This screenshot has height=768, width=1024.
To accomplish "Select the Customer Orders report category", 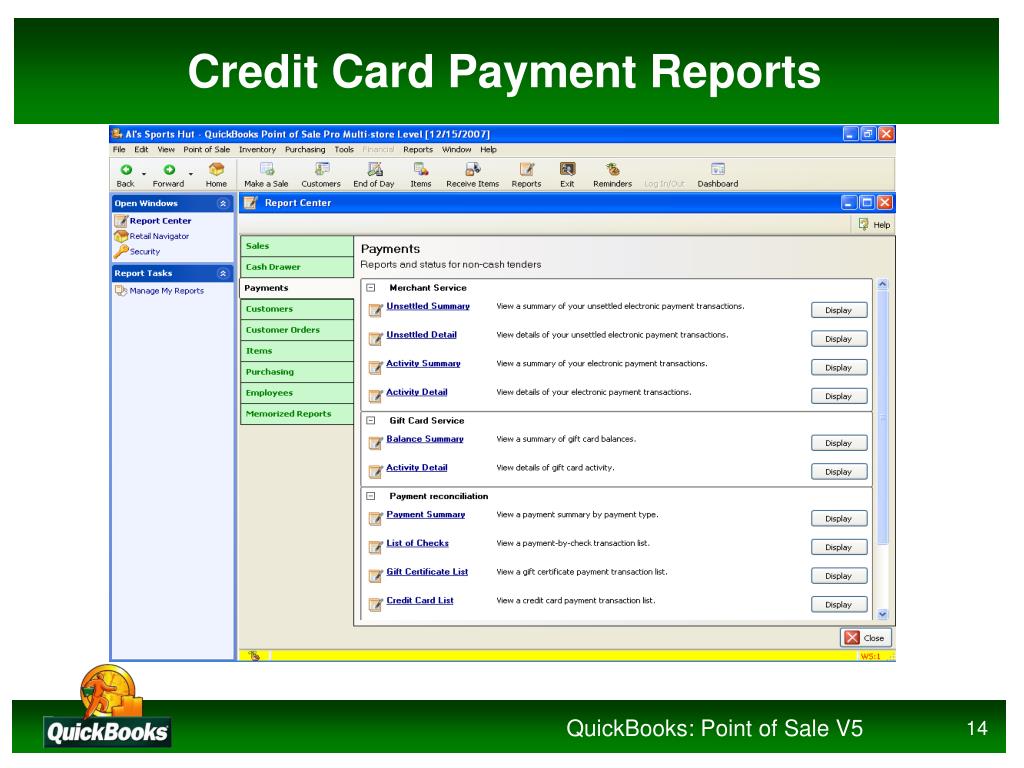I will pyautogui.click(x=297, y=330).
